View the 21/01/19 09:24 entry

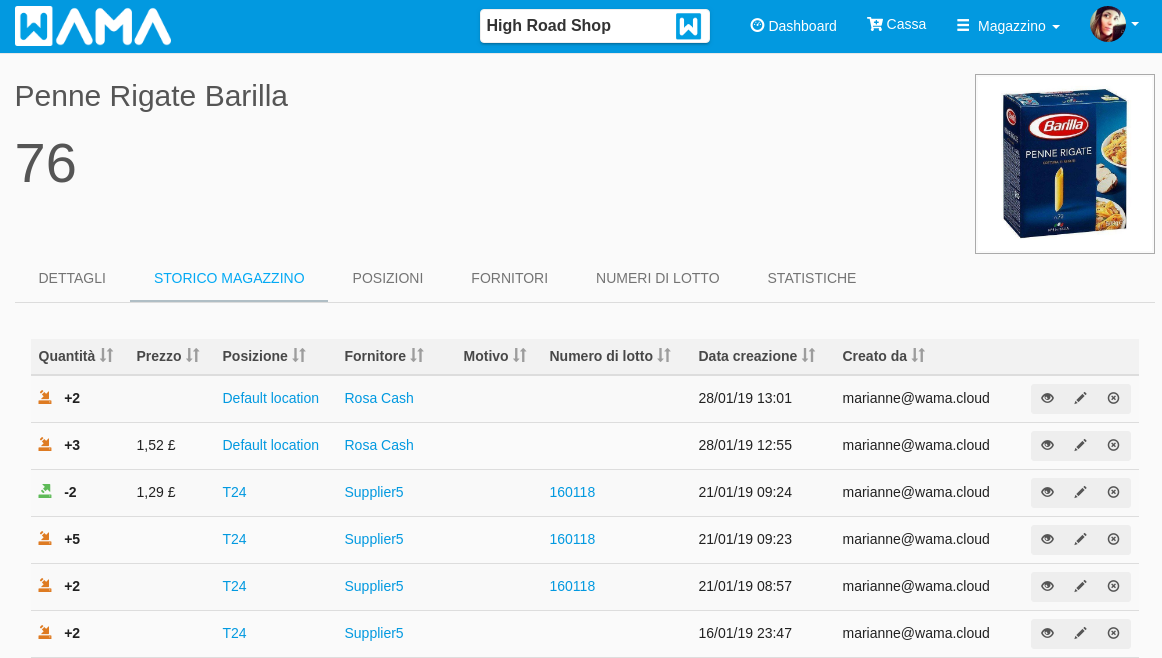1047,493
